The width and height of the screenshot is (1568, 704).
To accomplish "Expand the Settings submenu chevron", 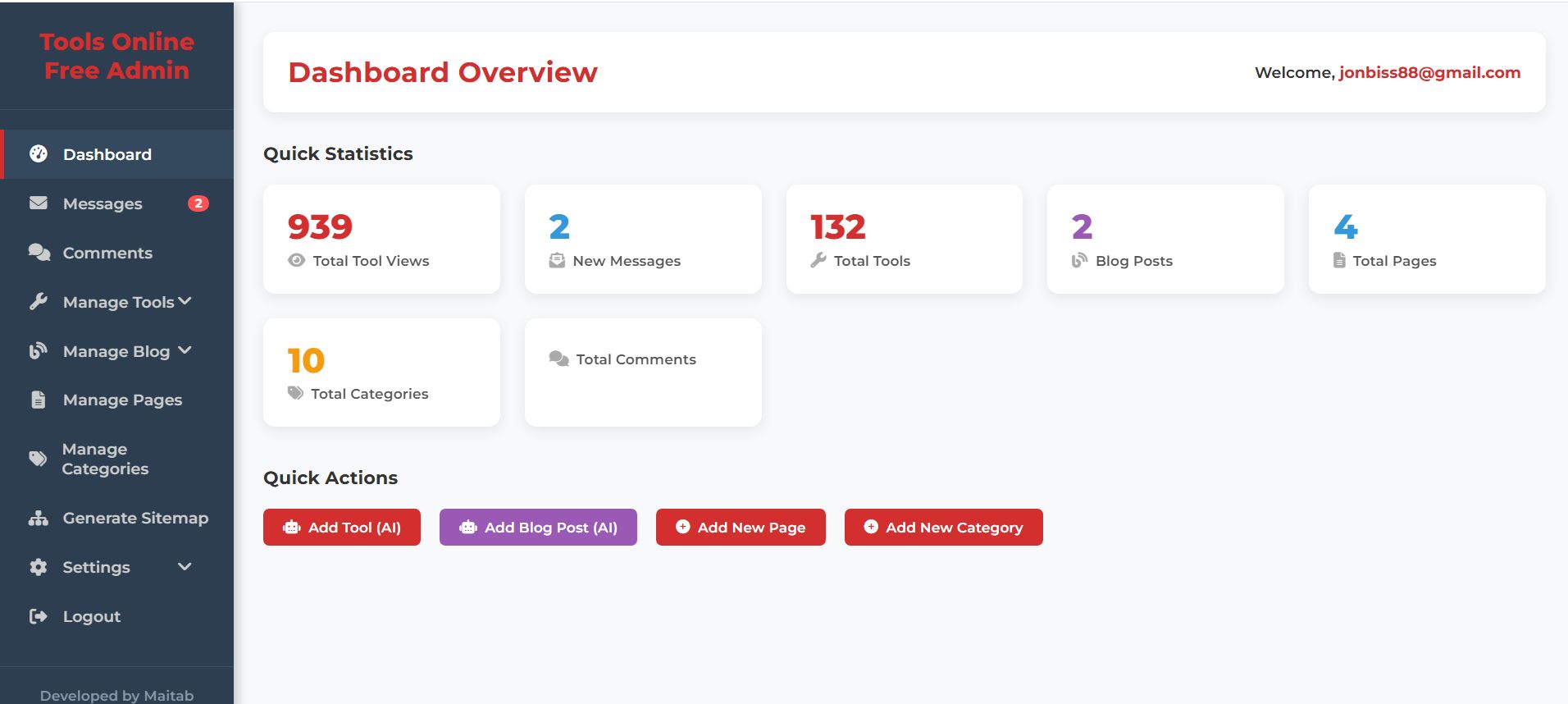I will tap(185, 566).
